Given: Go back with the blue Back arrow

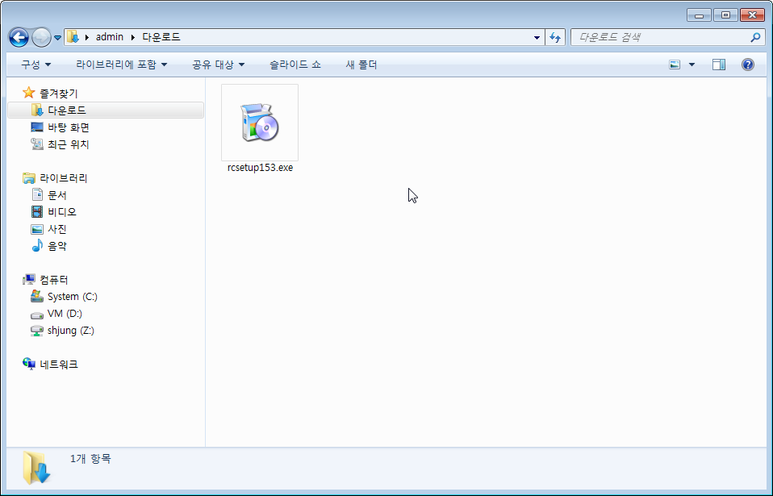Looking at the screenshot, I should (19, 37).
